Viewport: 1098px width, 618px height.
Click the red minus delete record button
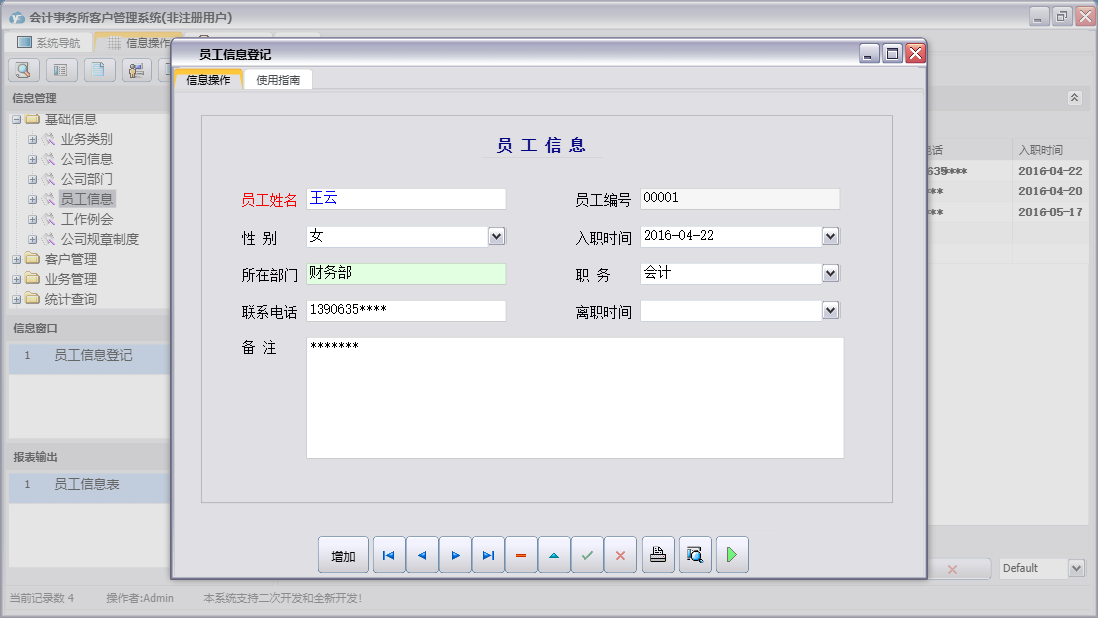[x=521, y=555]
